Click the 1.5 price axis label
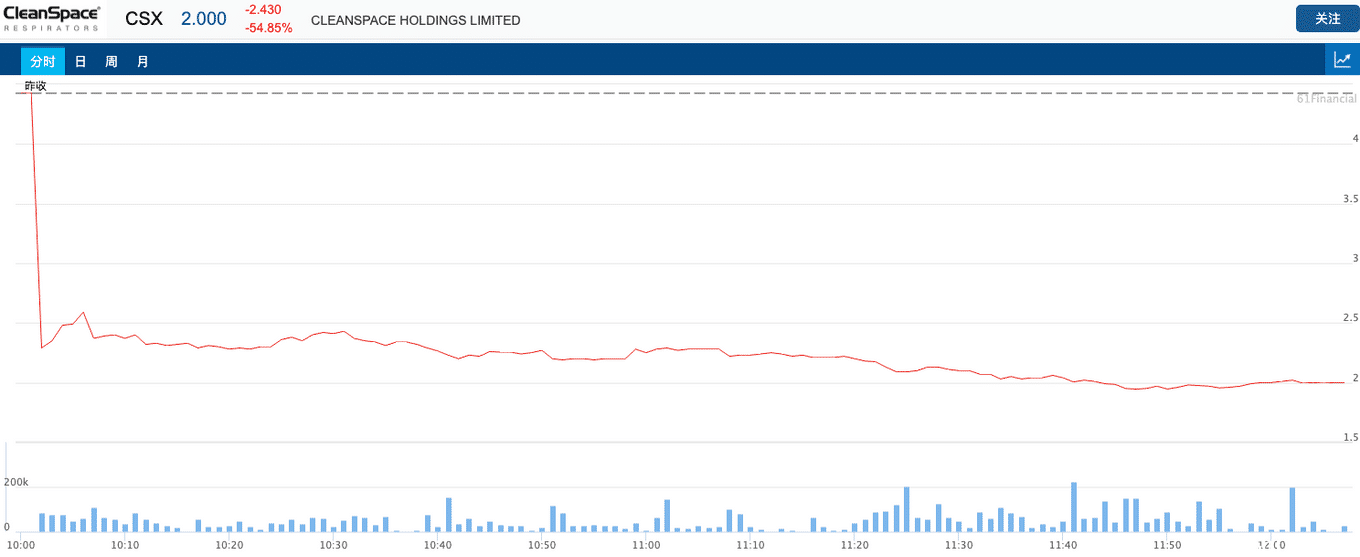This screenshot has height=557, width=1360. (1350, 437)
